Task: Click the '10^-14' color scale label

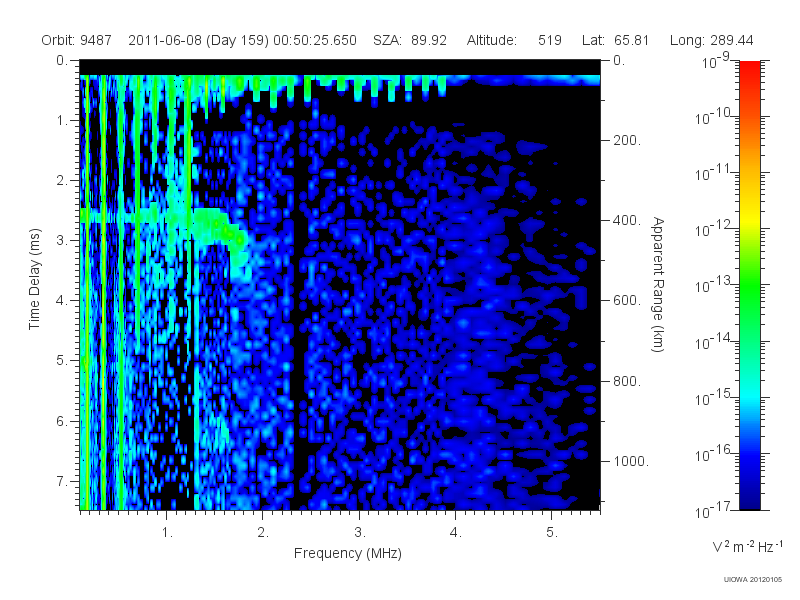Action: point(714,341)
